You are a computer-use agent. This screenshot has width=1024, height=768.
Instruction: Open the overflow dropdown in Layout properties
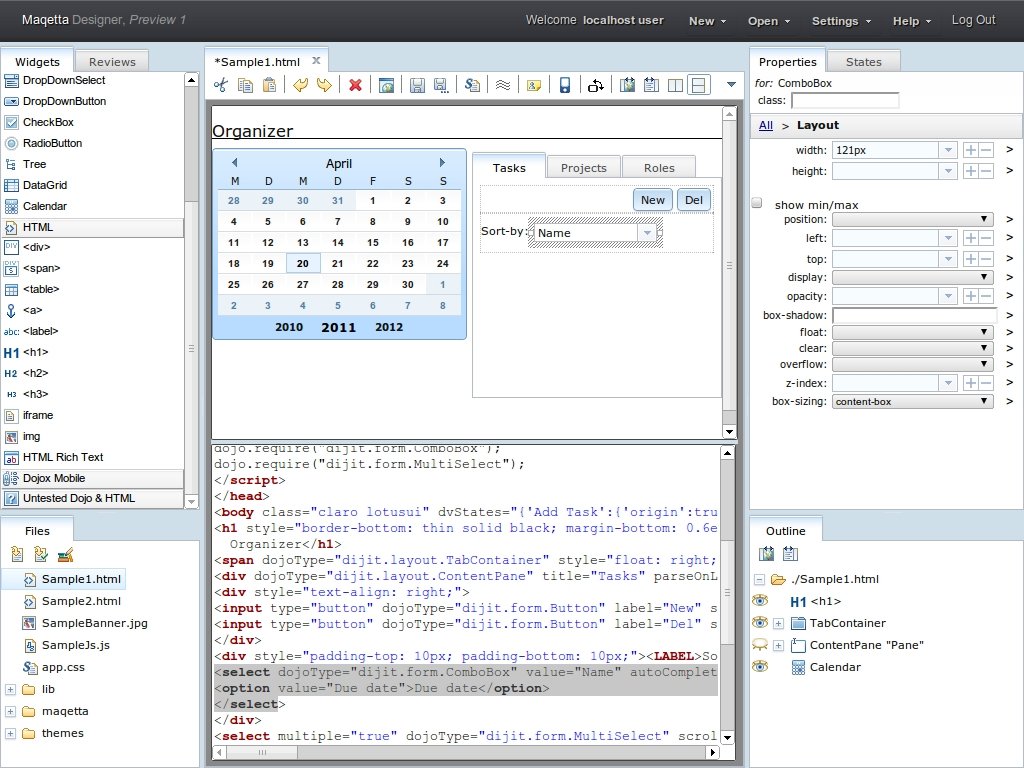click(913, 364)
